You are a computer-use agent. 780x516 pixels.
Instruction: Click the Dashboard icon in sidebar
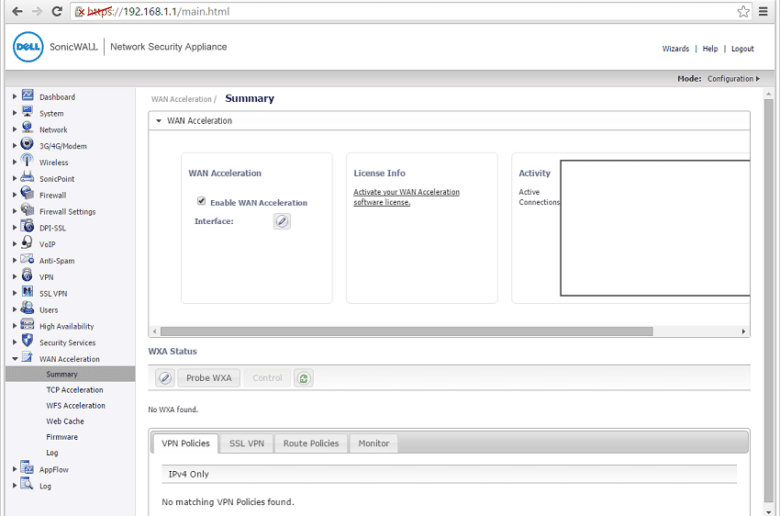27,95
